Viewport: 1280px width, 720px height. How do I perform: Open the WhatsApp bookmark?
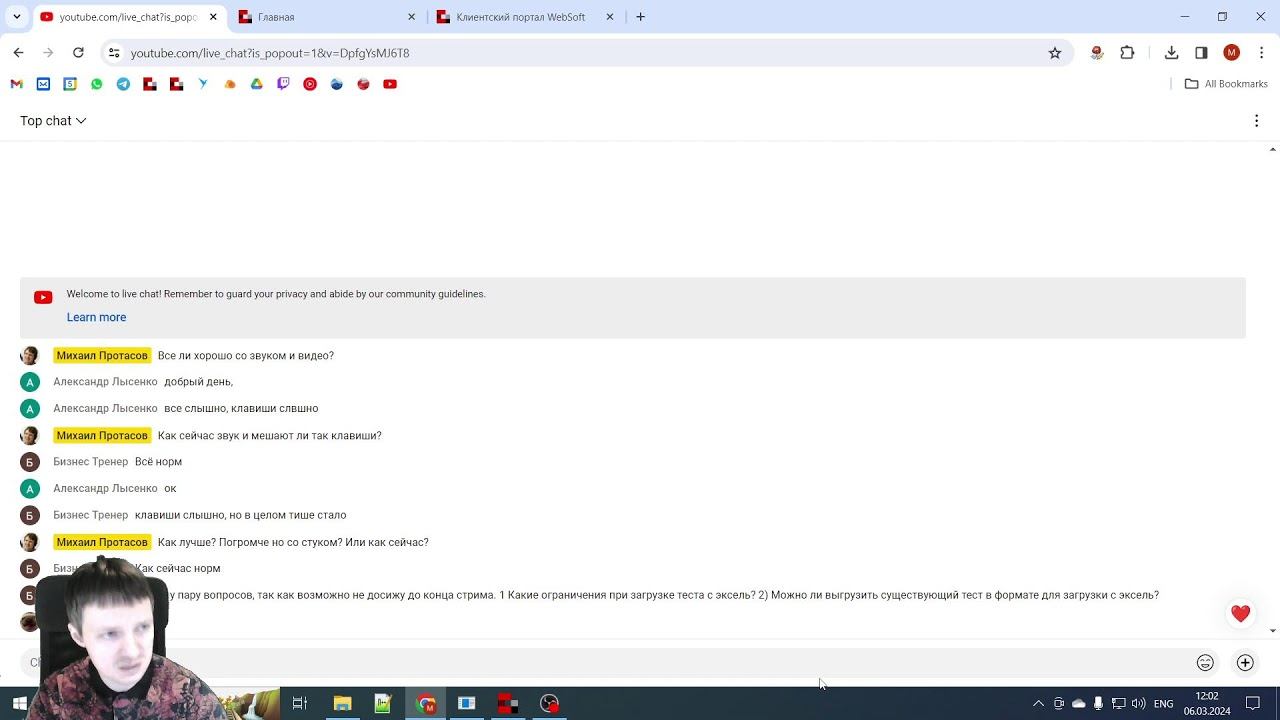(96, 84)
